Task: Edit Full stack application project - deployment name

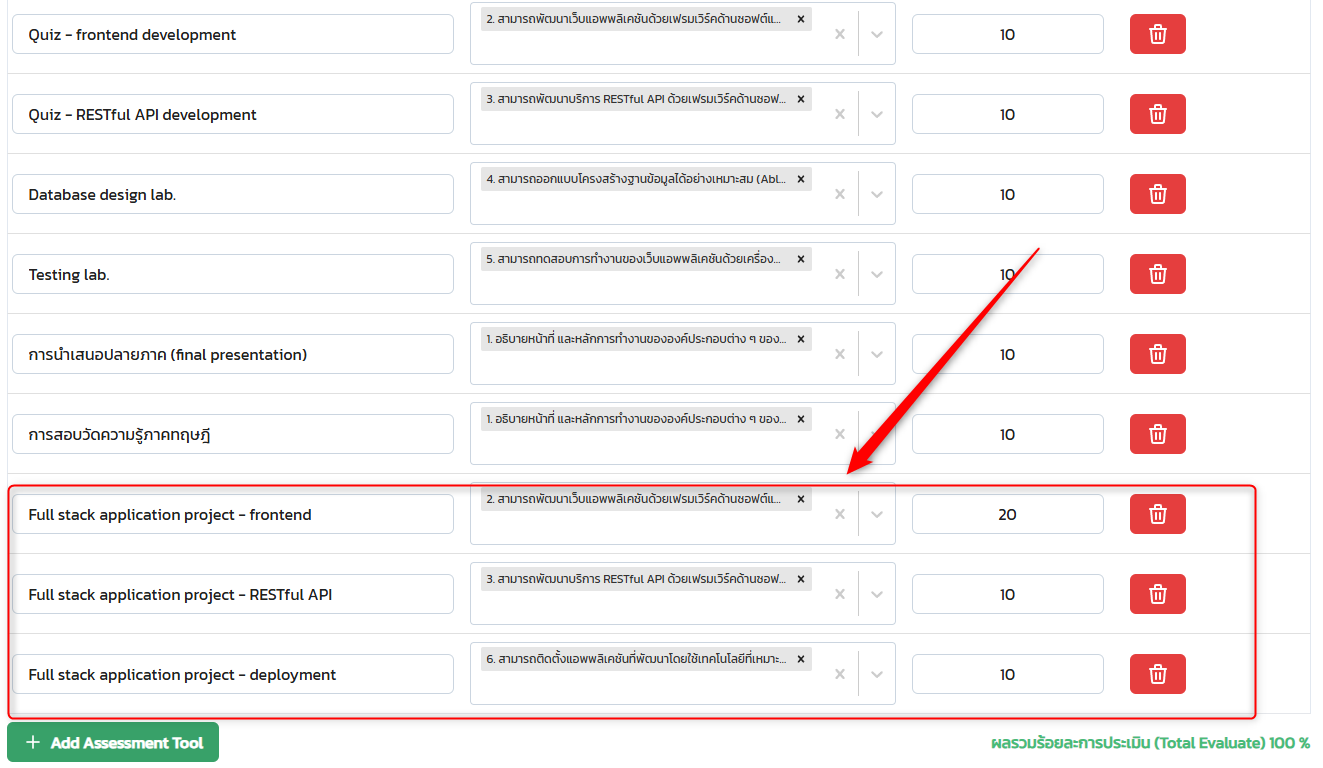Action: point(232,674)
